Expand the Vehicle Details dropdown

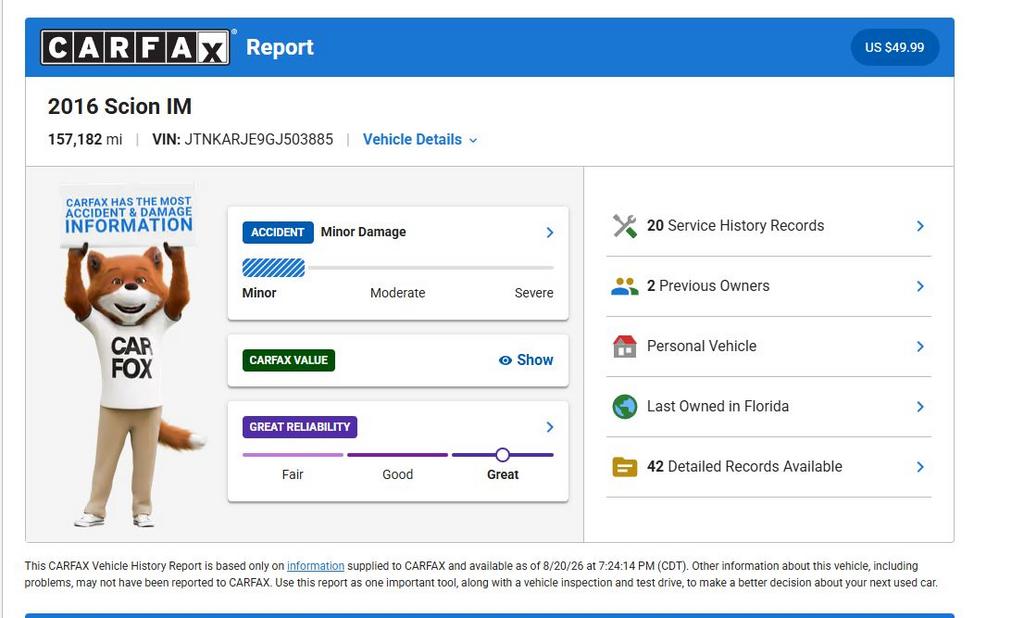(x=420, y=139)
